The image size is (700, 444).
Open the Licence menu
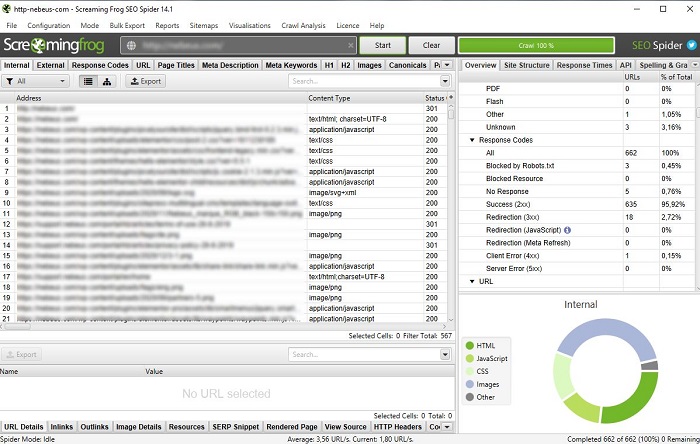348,25
